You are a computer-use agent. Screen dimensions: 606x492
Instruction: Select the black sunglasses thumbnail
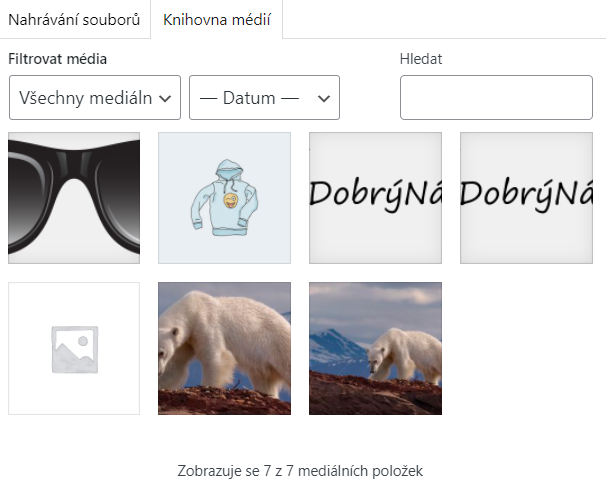74,198
